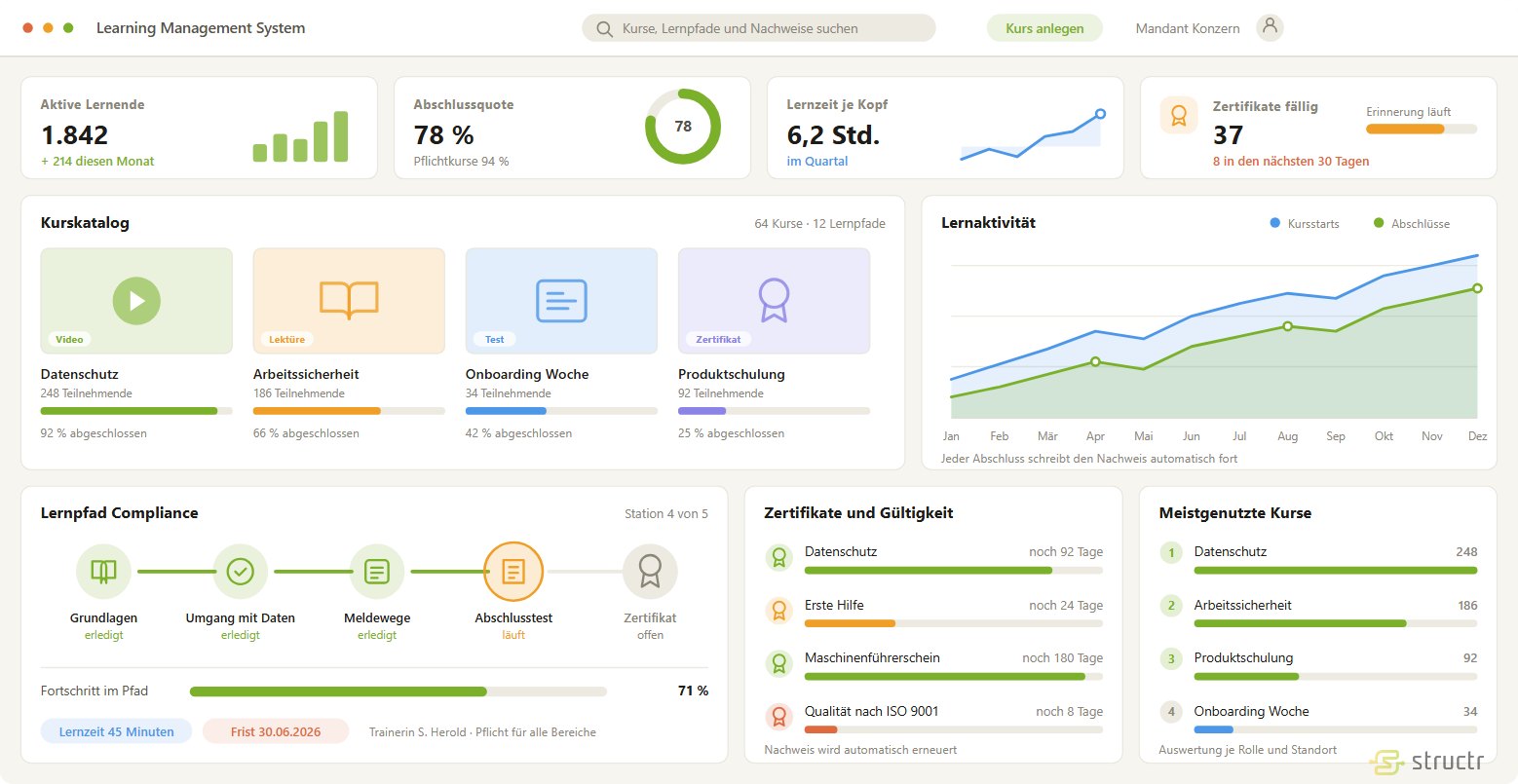
Task: Open the Arbeitssicherheit book icon
Action: [x=349, y=301]
